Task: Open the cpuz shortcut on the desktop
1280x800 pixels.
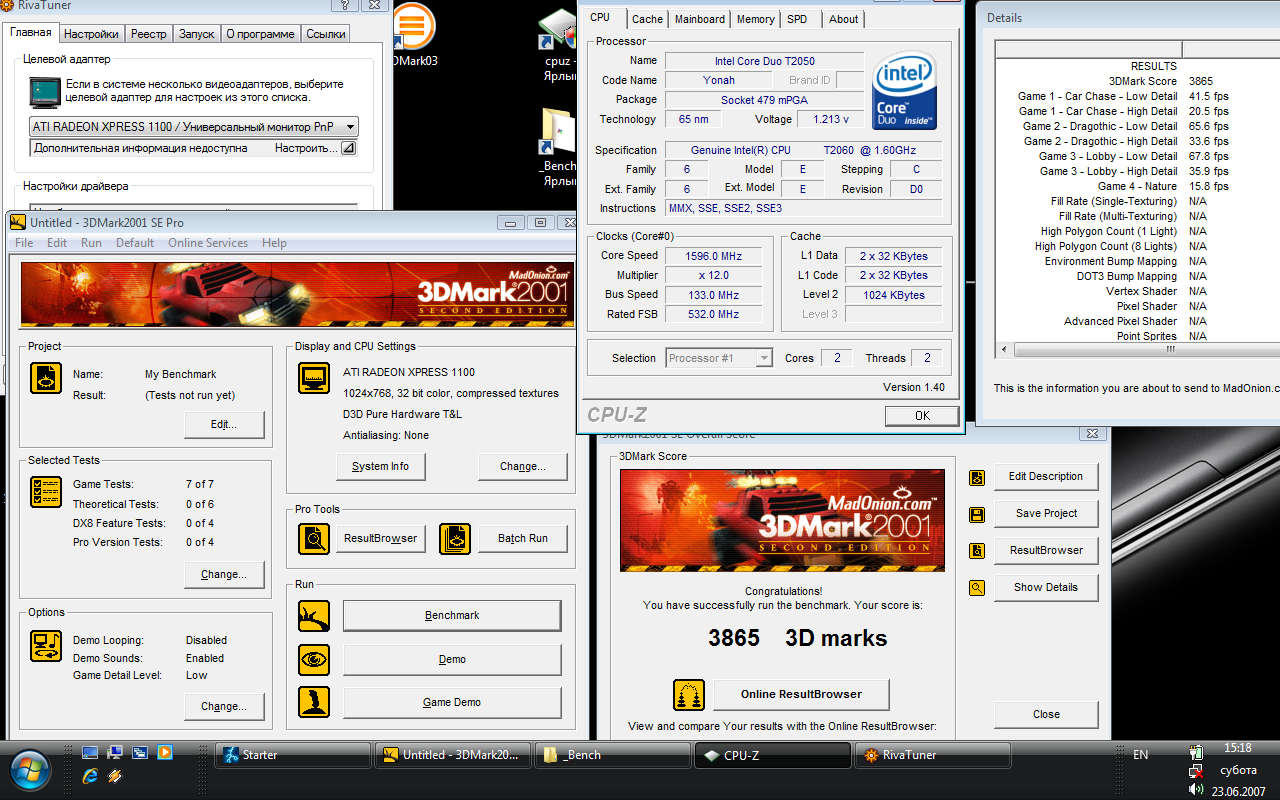Action: click(x=558, y=38)
